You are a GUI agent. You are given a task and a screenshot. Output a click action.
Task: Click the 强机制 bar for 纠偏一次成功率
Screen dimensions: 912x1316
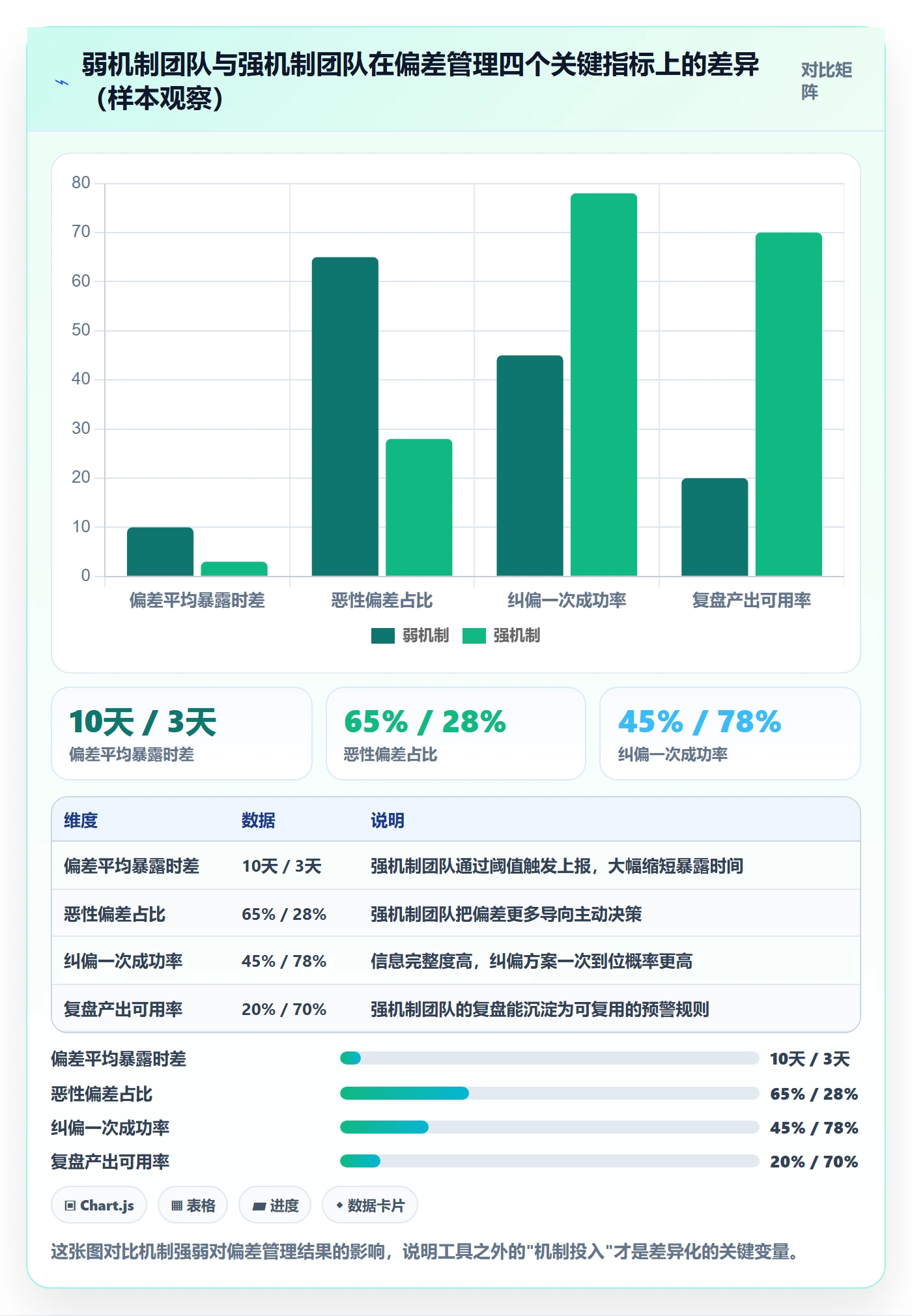click(604, 384)
